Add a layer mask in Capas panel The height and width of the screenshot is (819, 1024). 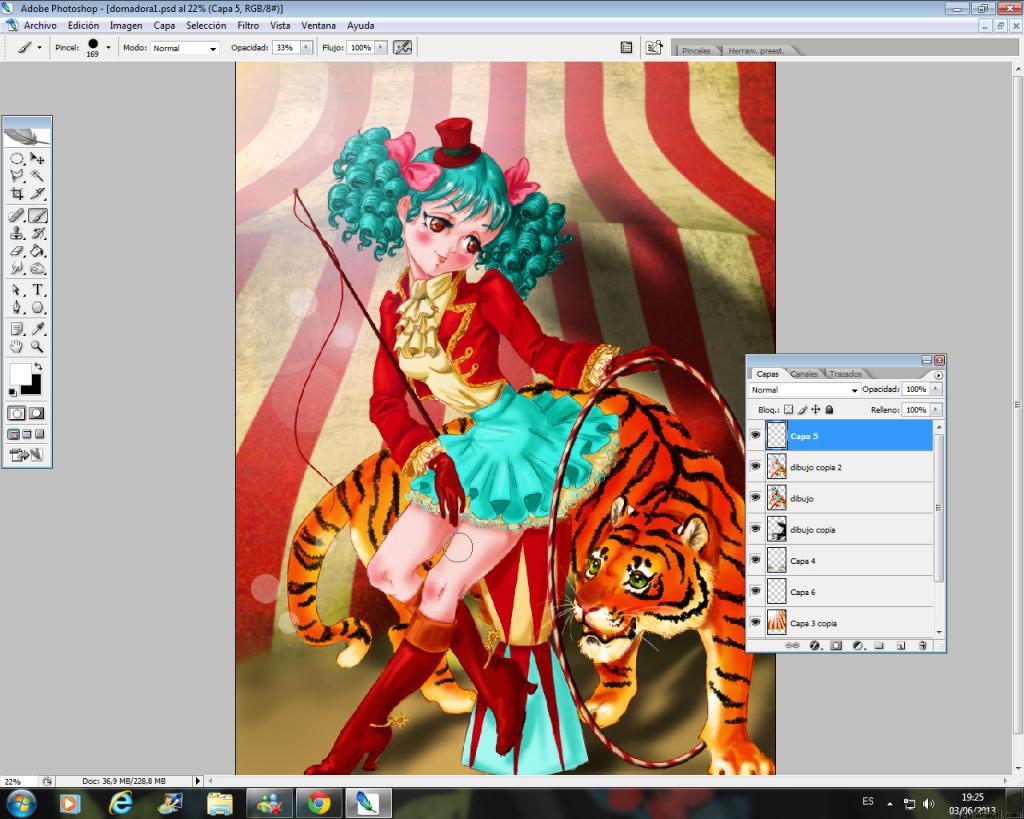point(836,646)
